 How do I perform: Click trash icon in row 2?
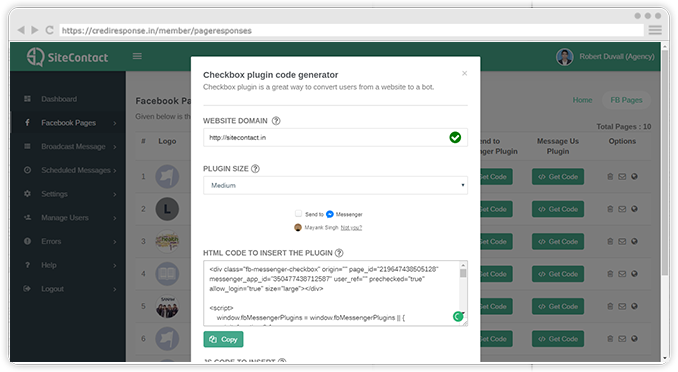pos(610,209)
